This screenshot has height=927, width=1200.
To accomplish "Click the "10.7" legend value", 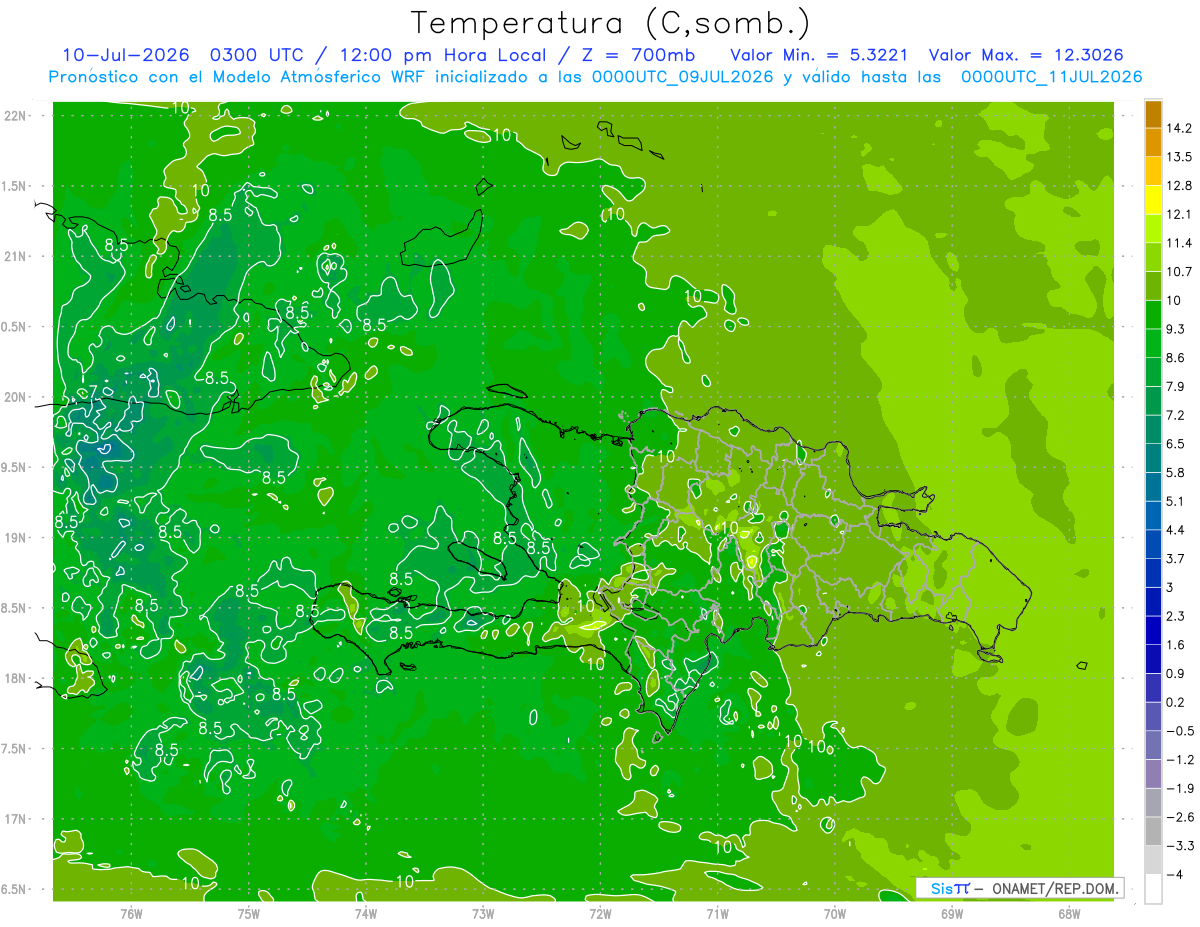I will [x=1179, y=272].
